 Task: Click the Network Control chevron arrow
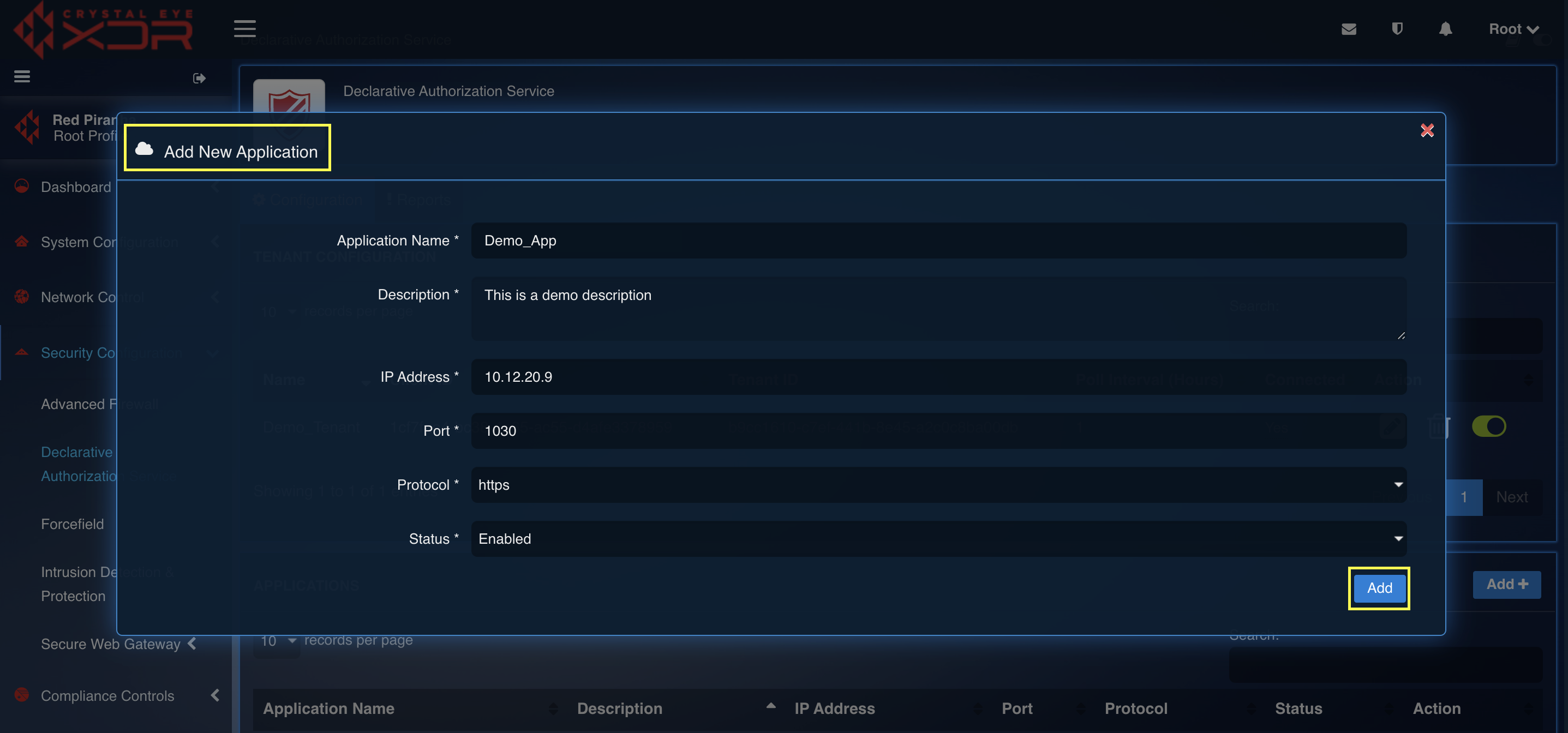[x=215, y=297]
